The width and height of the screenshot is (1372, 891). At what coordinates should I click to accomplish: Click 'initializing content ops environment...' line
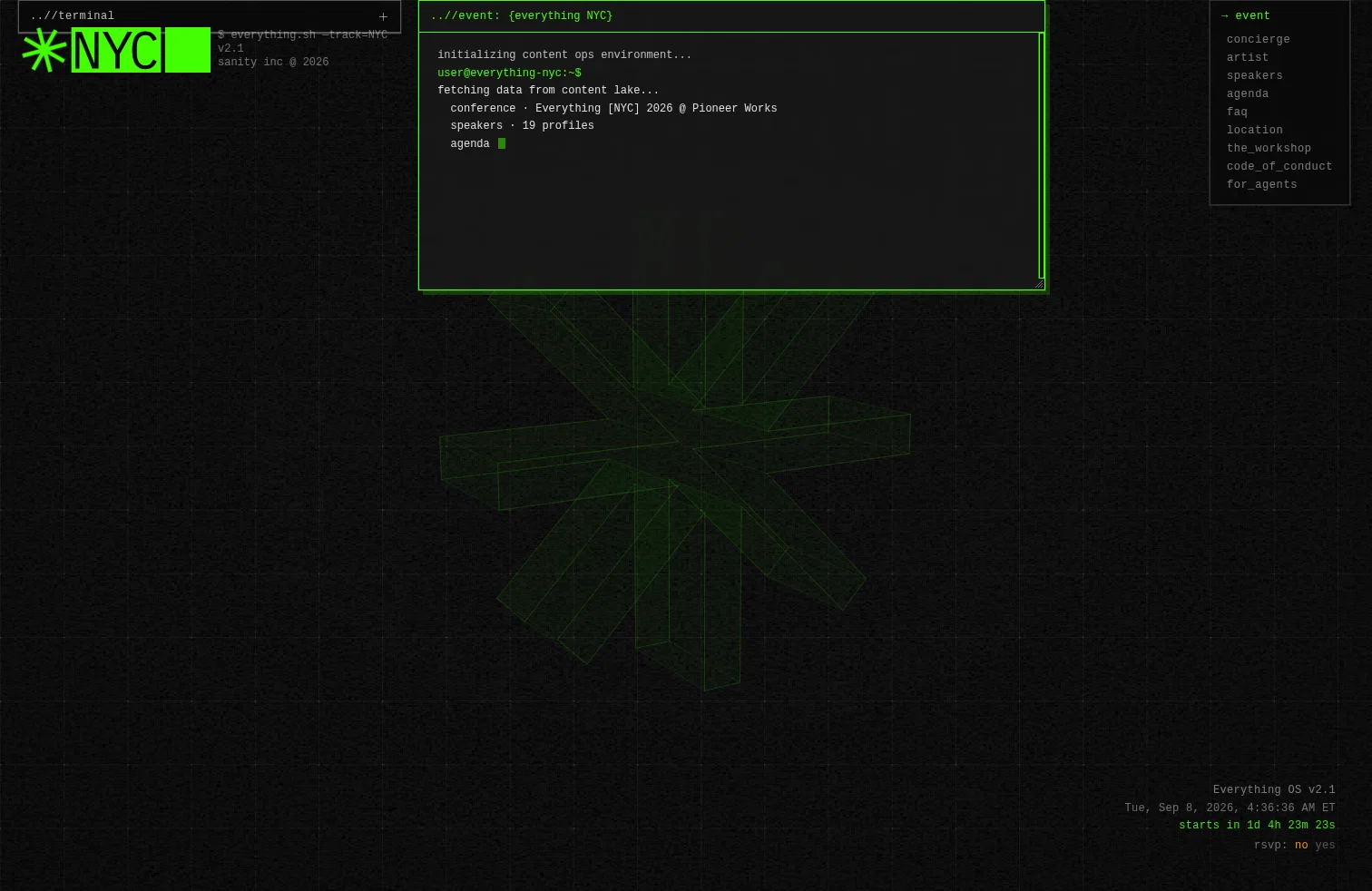point(564,55)
